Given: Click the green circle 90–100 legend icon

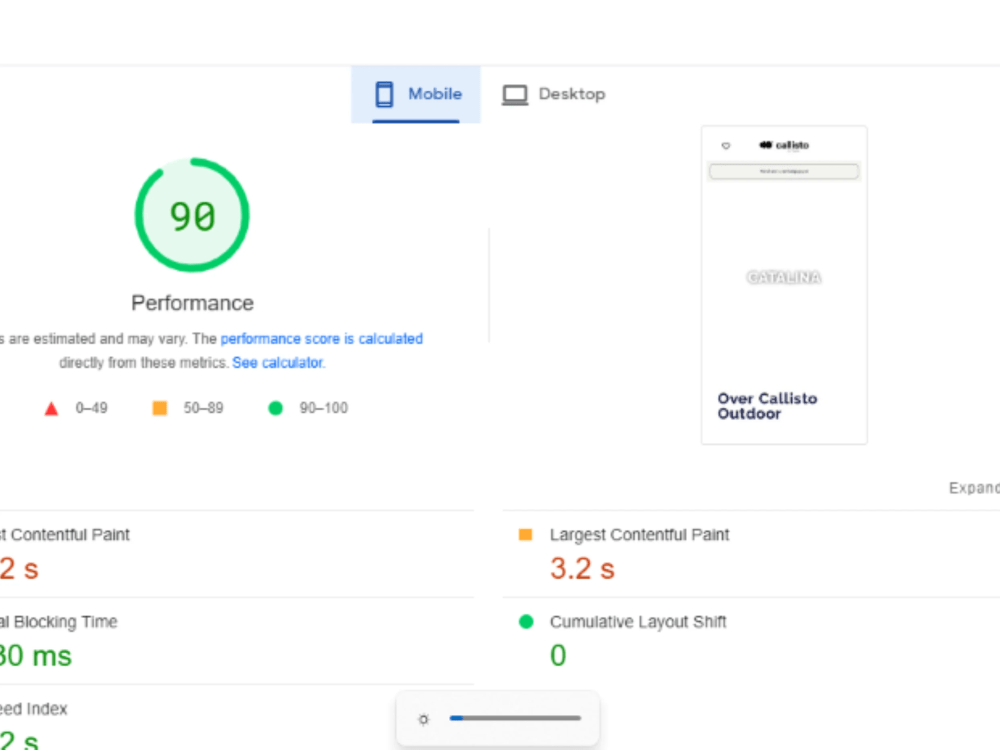Looking at the screenshot, I should pyautogui.click(x=276, y=408).
